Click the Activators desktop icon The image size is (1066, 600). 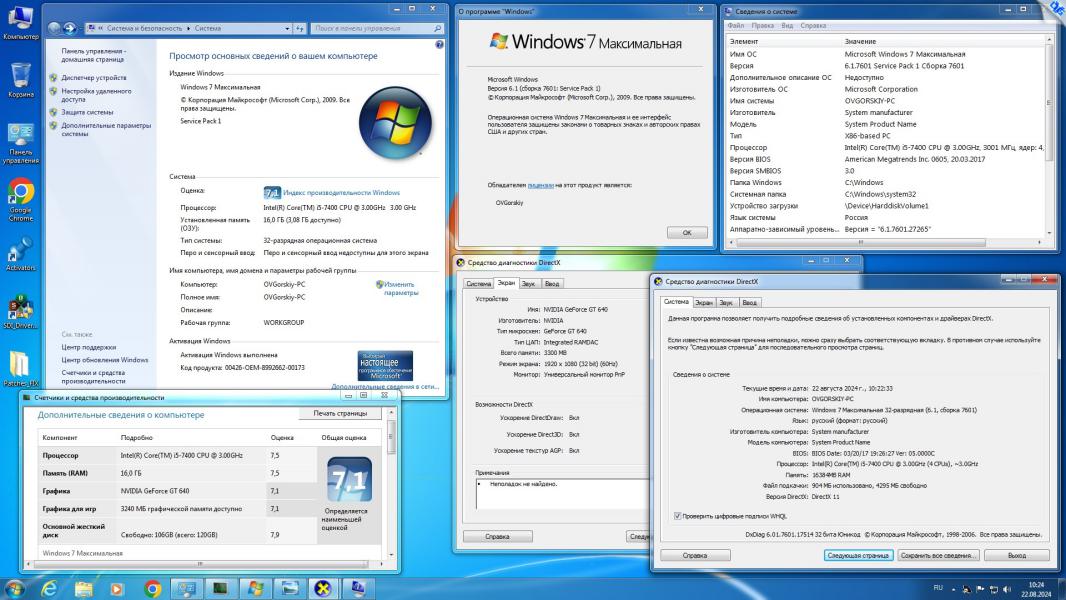pos(20,250)
